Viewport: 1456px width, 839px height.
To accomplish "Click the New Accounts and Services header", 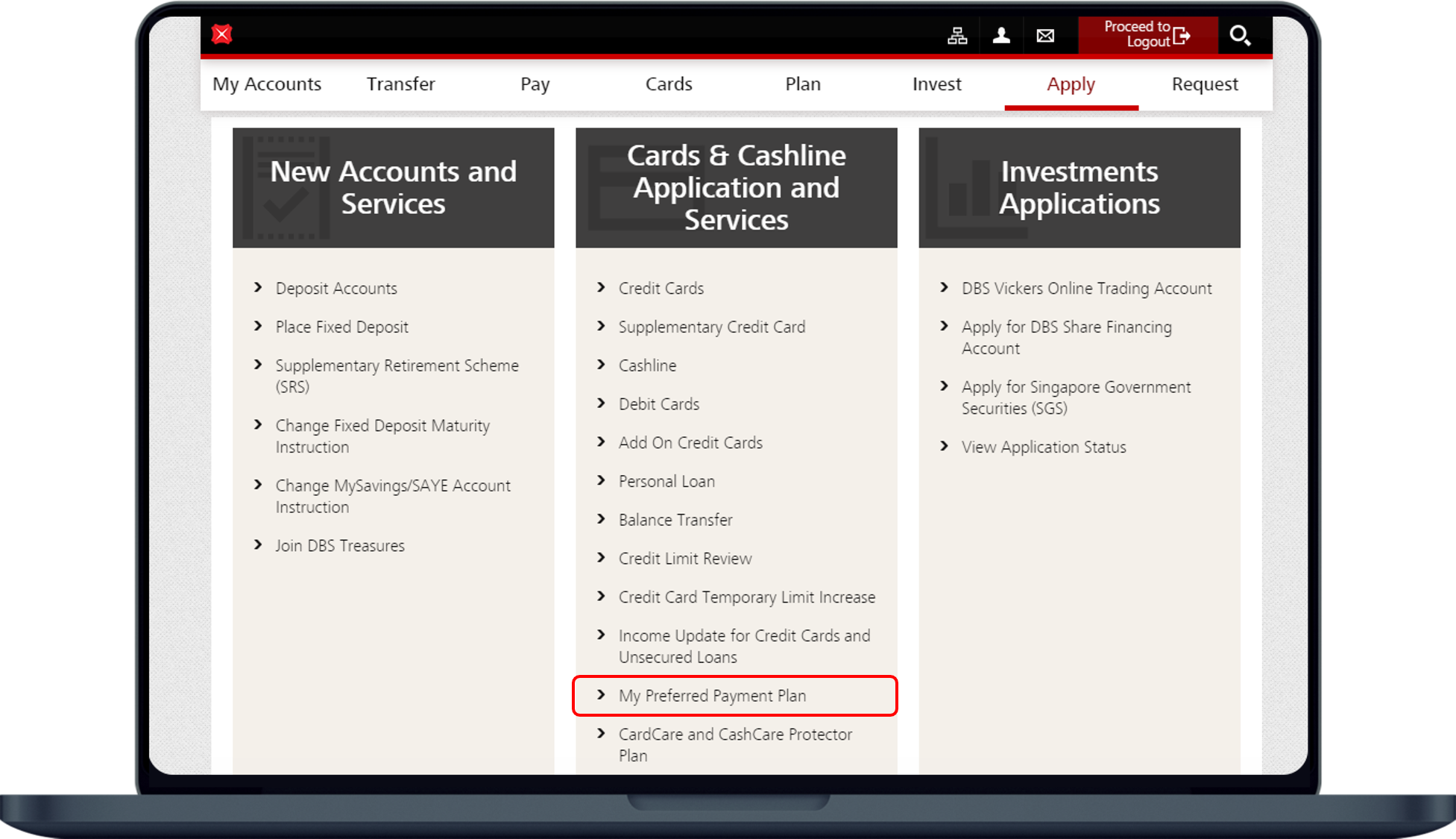I will 394,188.
